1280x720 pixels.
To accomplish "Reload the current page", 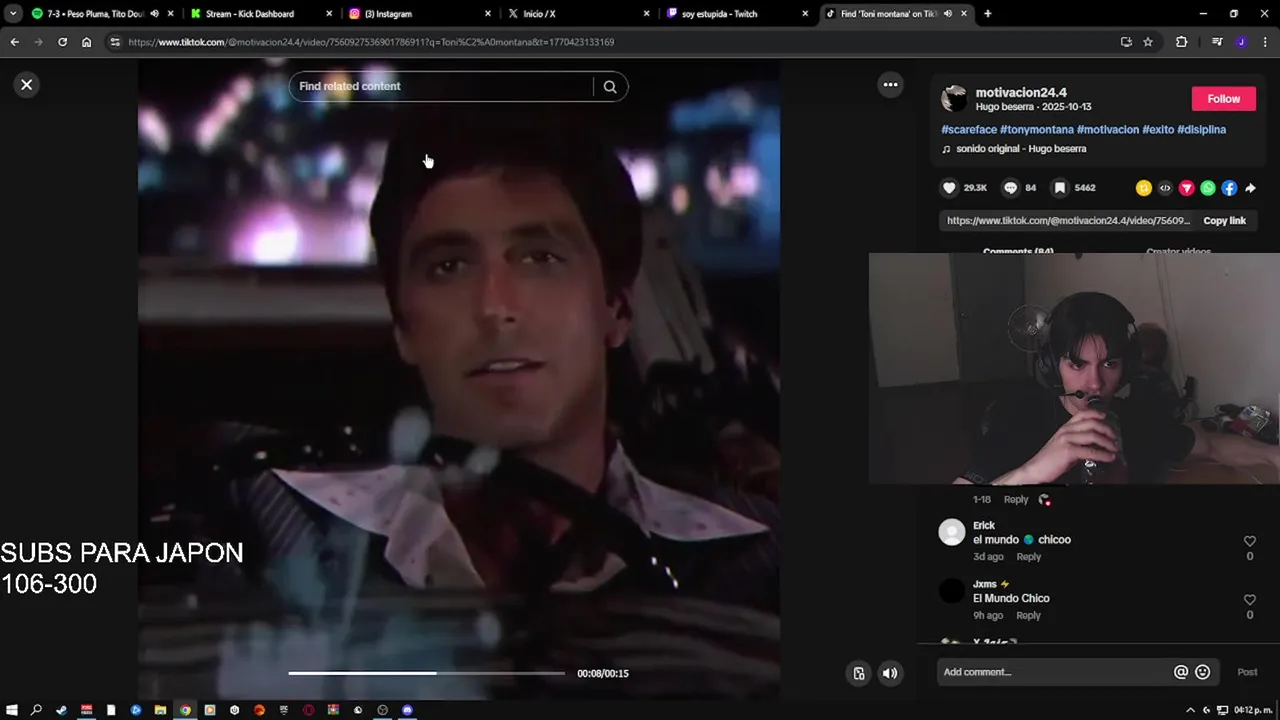I will [x=62, y=42].
